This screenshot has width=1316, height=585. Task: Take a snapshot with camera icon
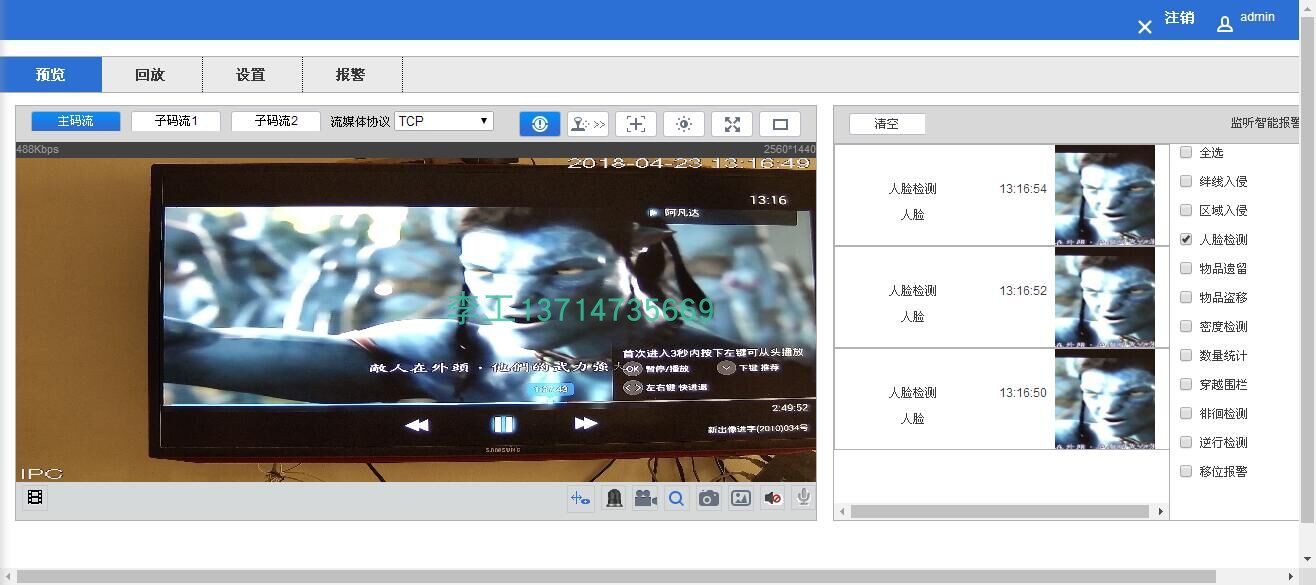click(709, 498)
